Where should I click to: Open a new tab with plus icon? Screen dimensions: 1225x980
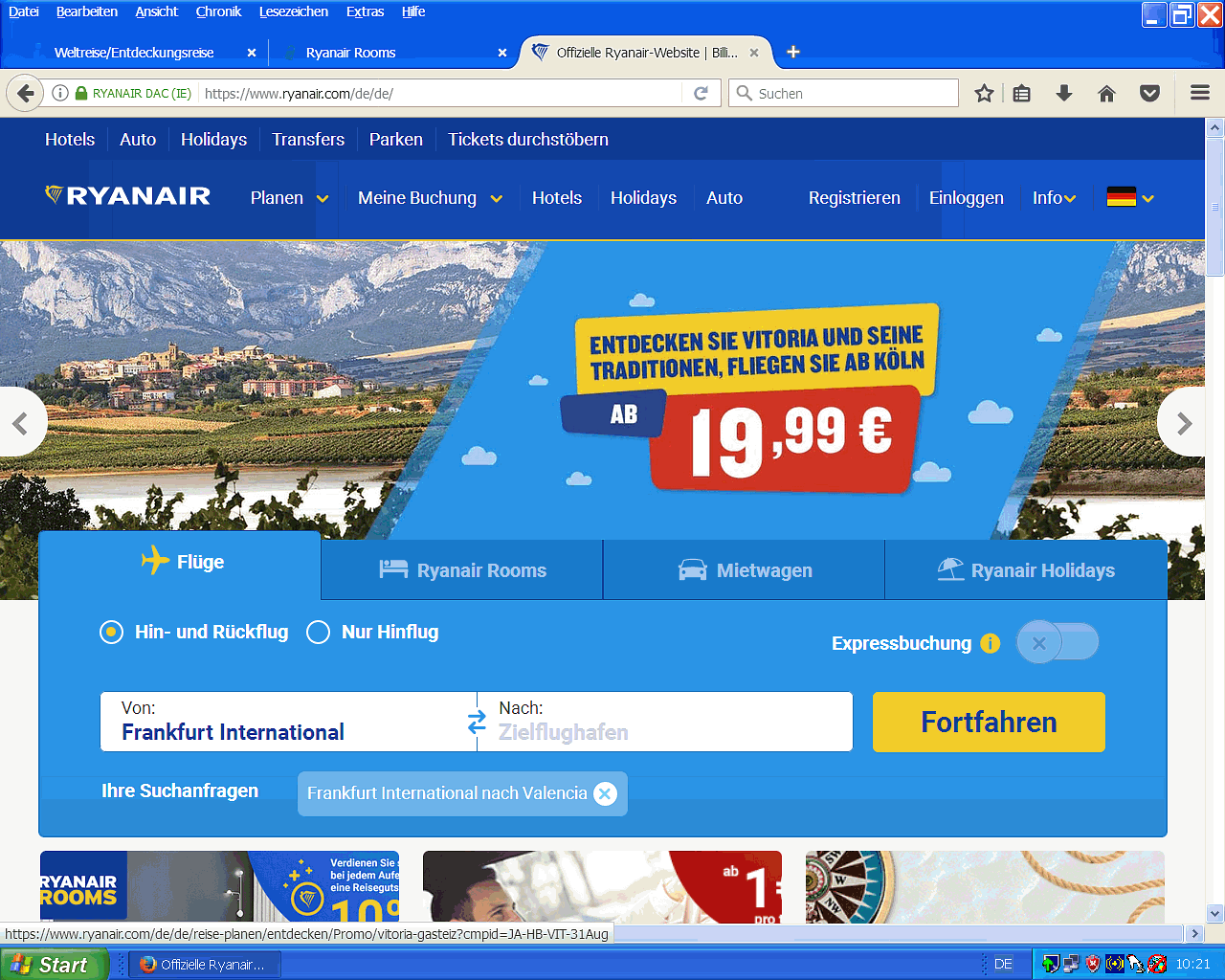click(x=792, y=52)
